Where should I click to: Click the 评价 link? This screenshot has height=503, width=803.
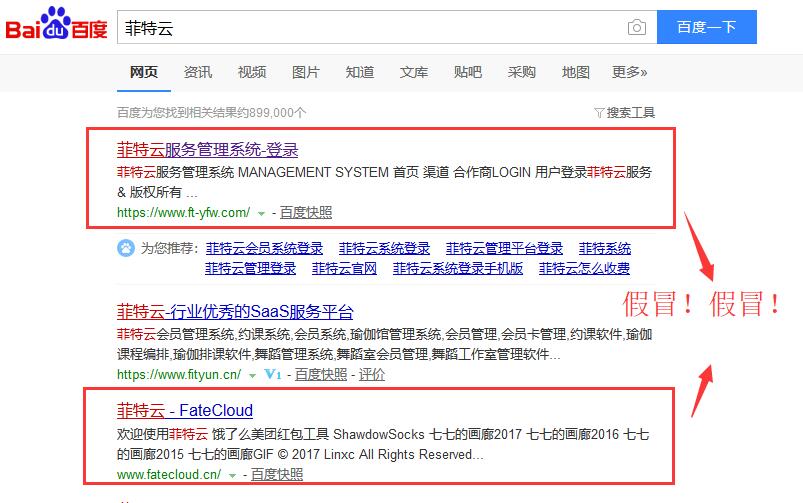coord(371,374)
